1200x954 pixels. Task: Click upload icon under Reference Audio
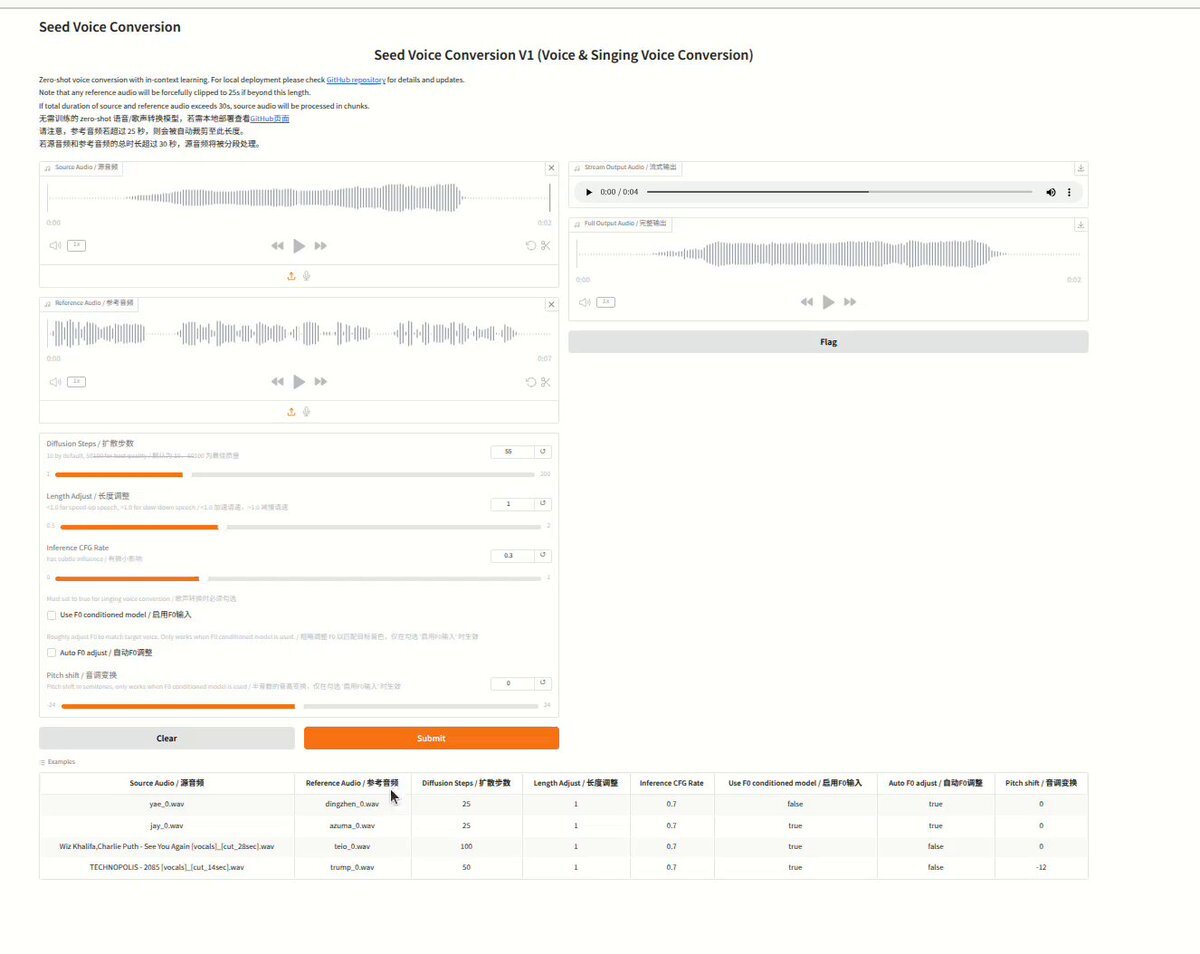(x=291, y=411)
